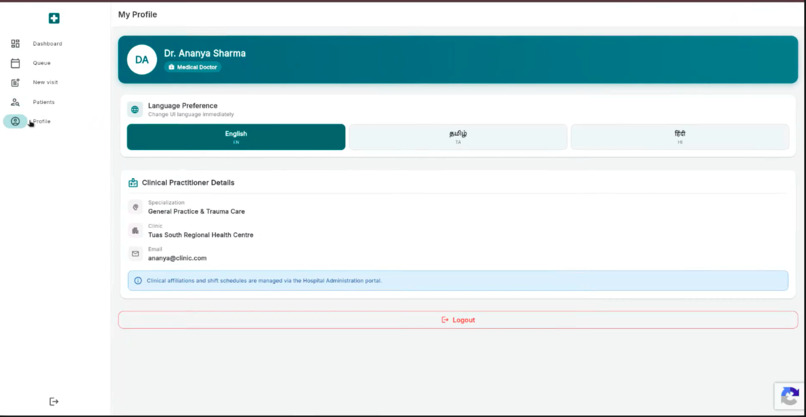Screen dimensions: 806x417
Task: Open the Queue calendar icon in the sidebar
Action: click(x=15, y=63)
